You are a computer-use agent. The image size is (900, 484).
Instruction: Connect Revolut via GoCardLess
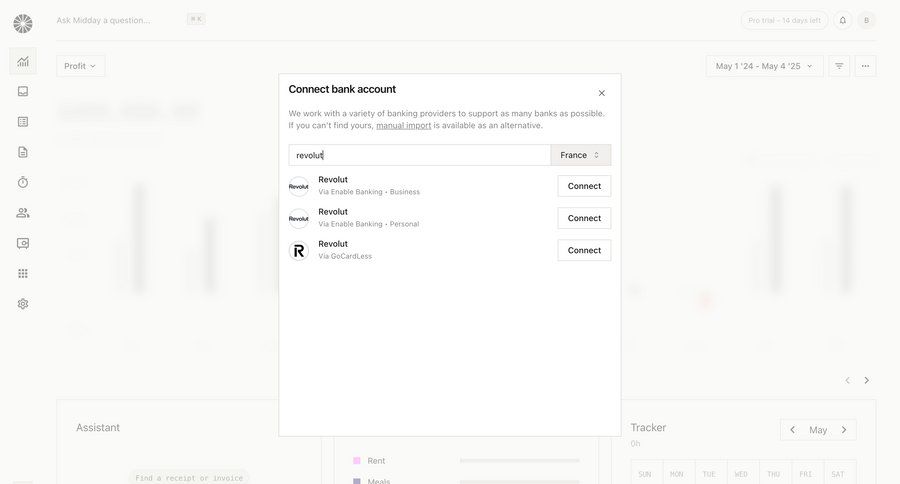584,250
